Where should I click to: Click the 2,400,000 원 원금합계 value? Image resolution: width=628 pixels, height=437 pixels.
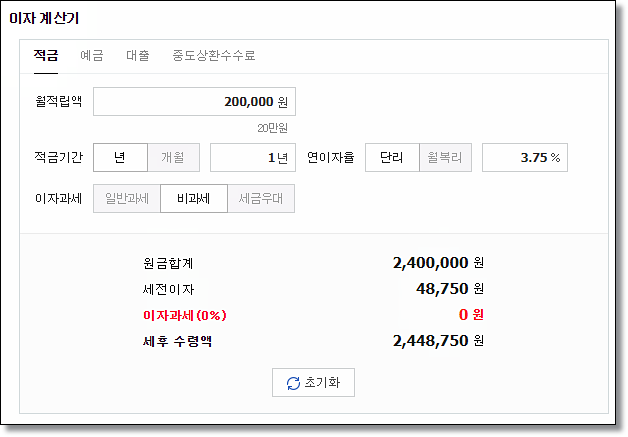(438, 263)
